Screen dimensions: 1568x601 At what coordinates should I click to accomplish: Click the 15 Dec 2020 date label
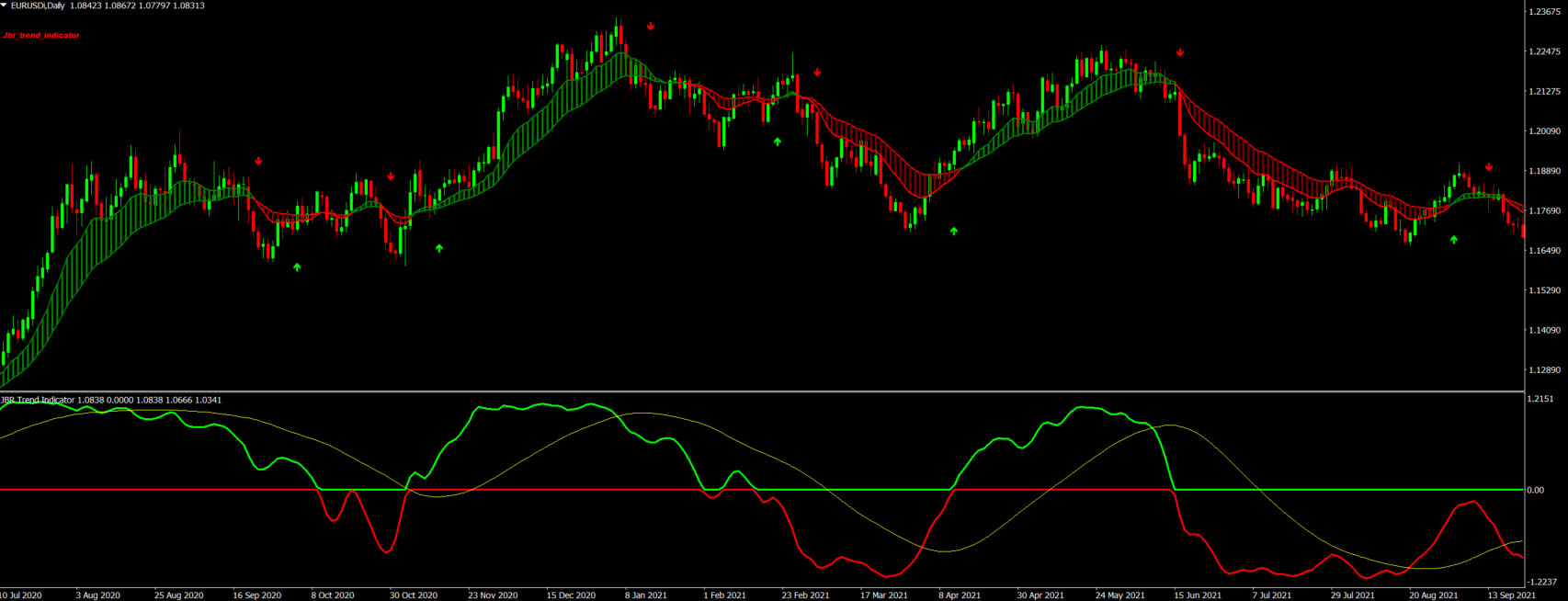point(571,595)
